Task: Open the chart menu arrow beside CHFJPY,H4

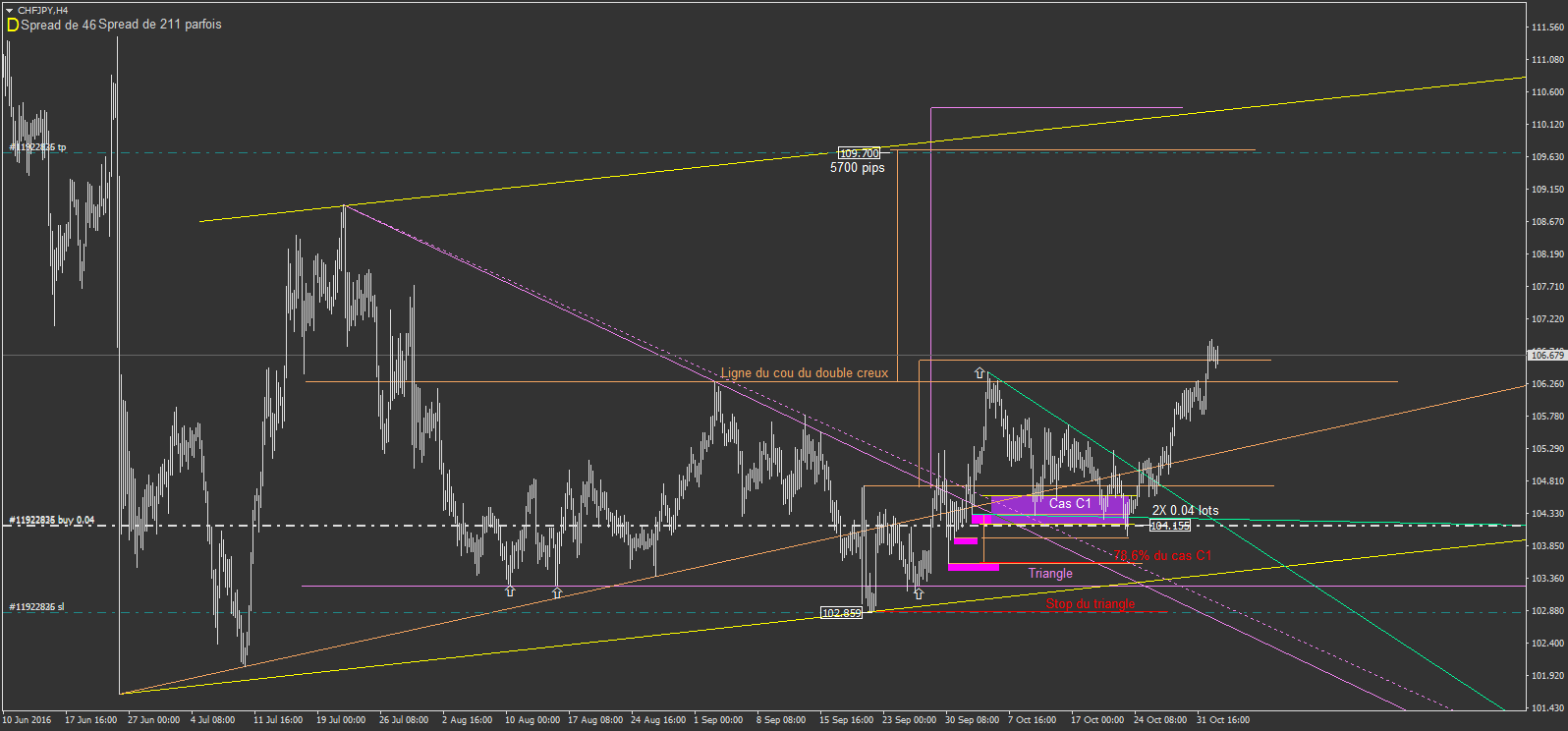Action: point(10,10)
